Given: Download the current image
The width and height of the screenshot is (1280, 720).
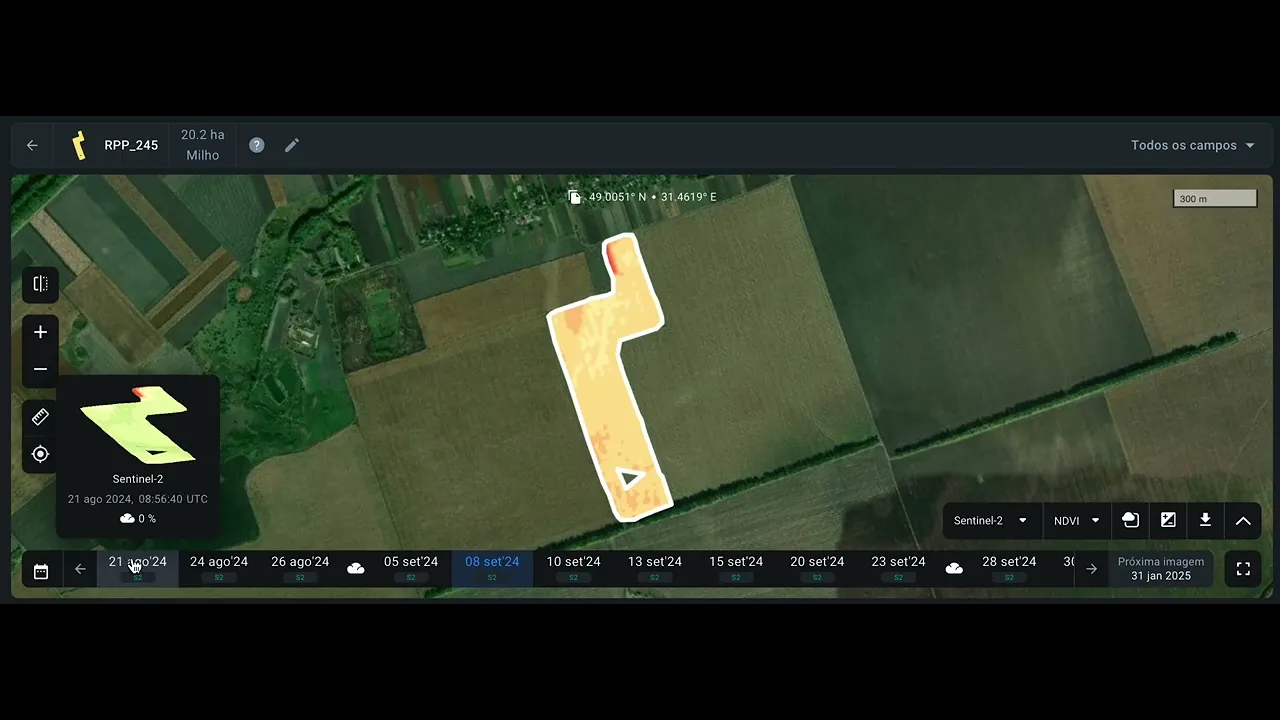Looking at the screenshot, I should click(x=1205, y=520).
